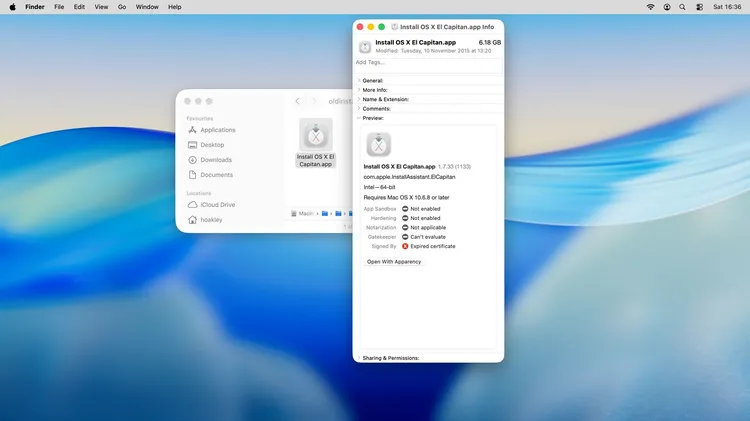Image resolution: width=750 pixels, height=421 pixels.
Task: Collapse the Preview section
Action: pos(359,118)
